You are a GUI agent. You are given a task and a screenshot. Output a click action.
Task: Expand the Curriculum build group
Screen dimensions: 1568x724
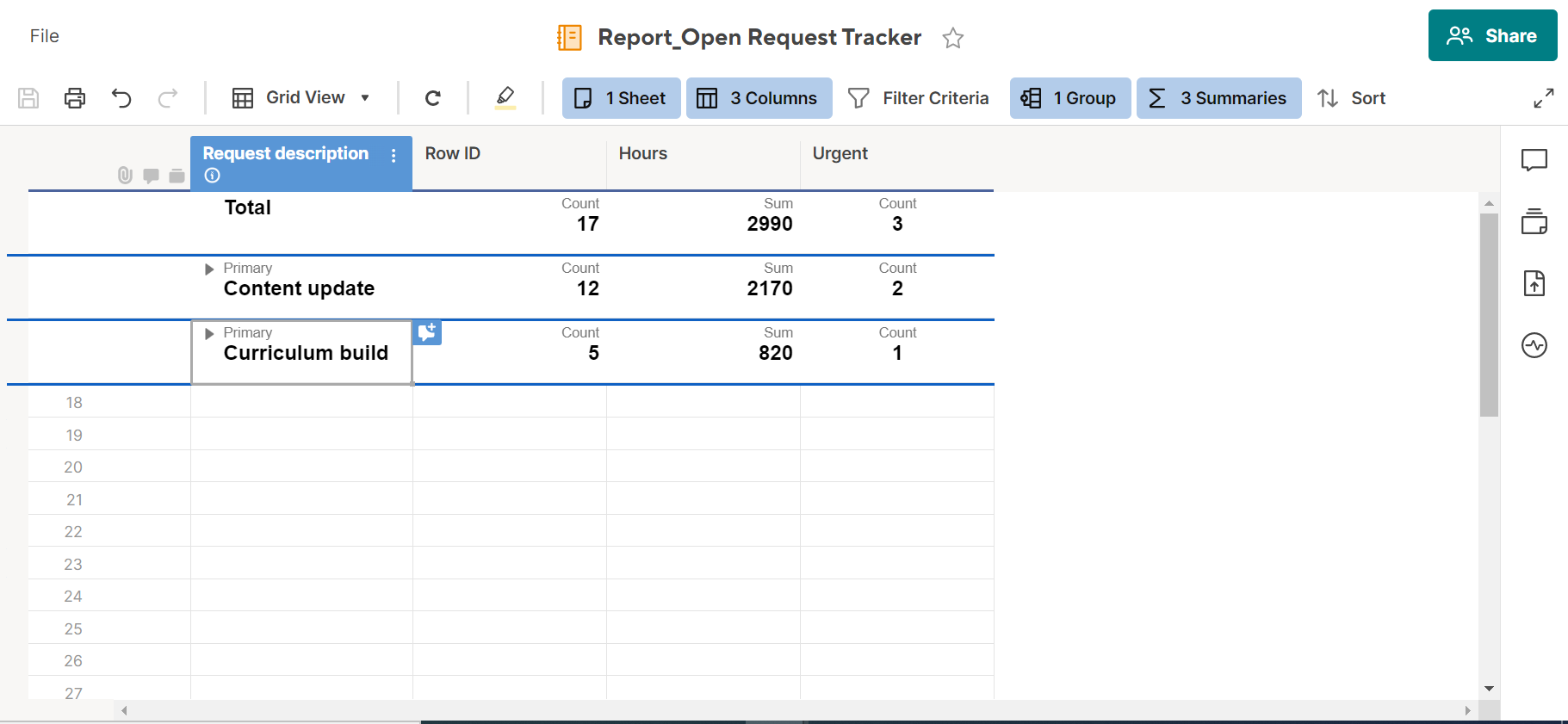click(209, 334)
